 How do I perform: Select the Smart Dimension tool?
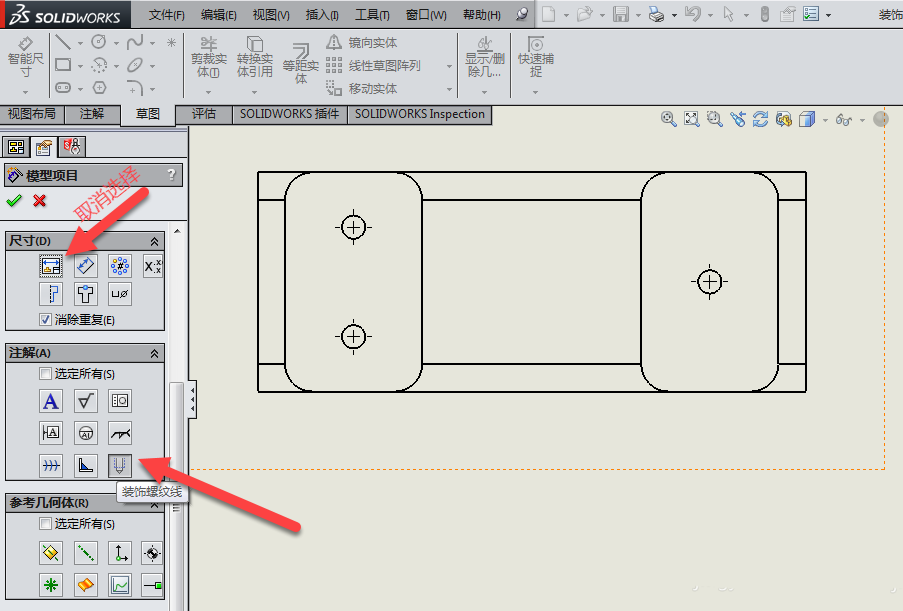pos(25,58)
